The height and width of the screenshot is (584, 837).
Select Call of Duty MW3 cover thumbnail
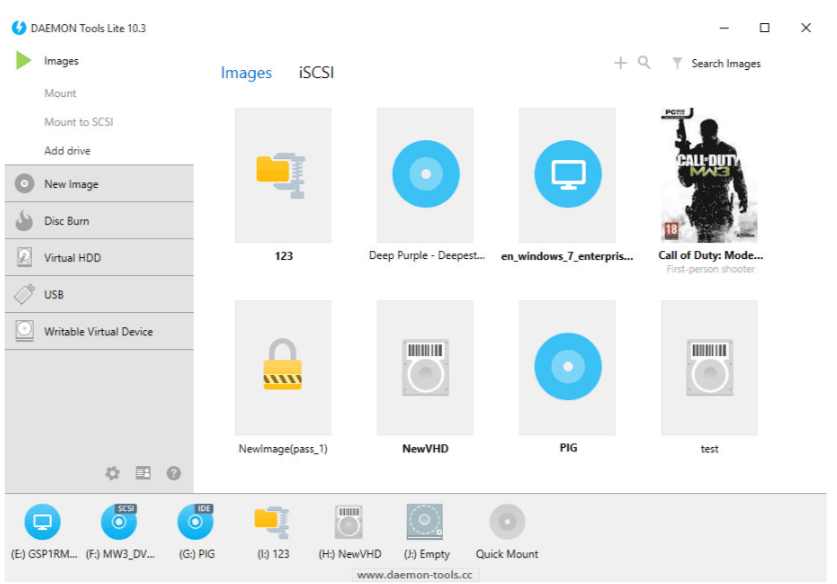coord(709,175)
